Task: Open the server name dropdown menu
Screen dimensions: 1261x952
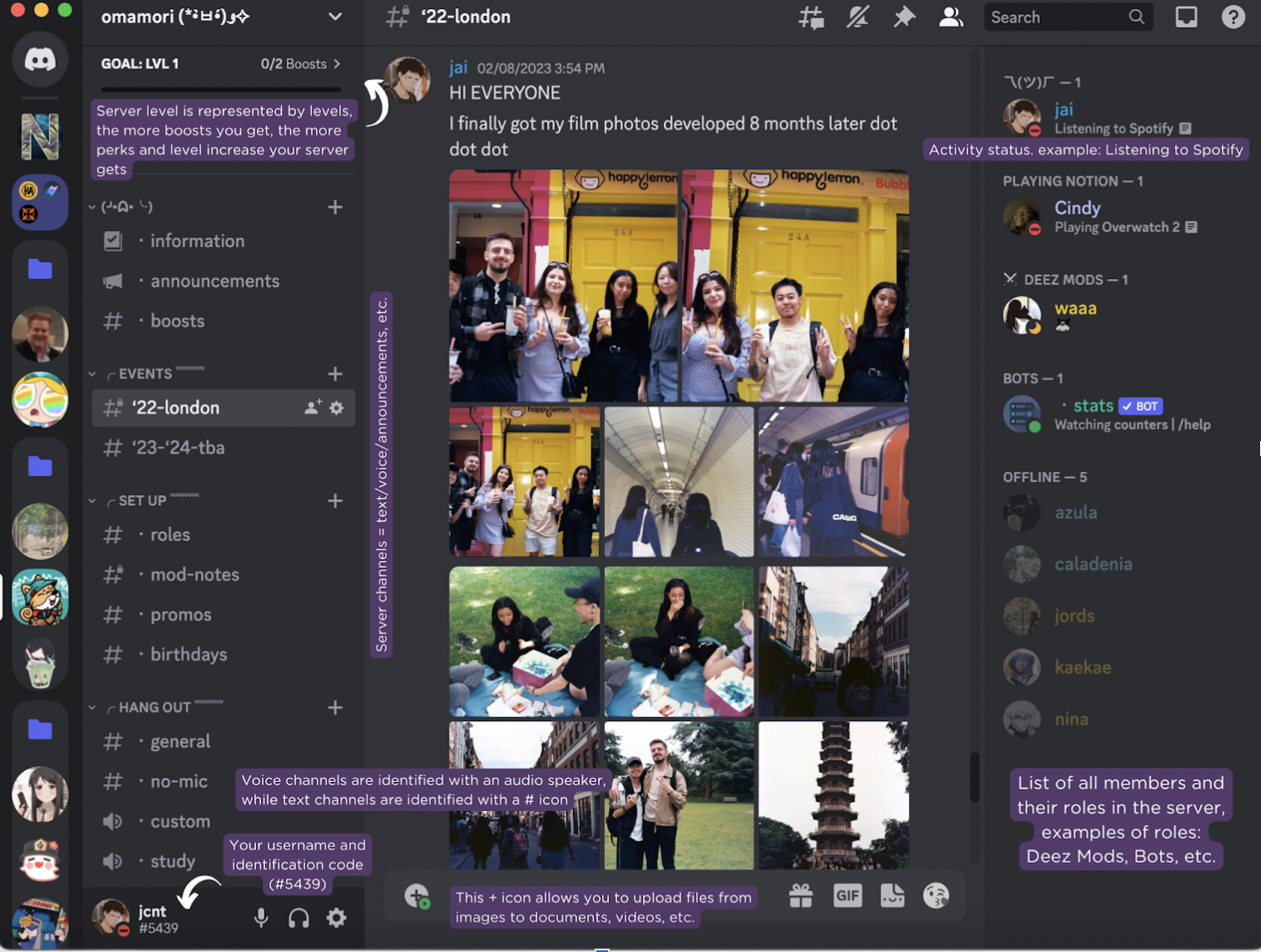Action: pos(334,17)
